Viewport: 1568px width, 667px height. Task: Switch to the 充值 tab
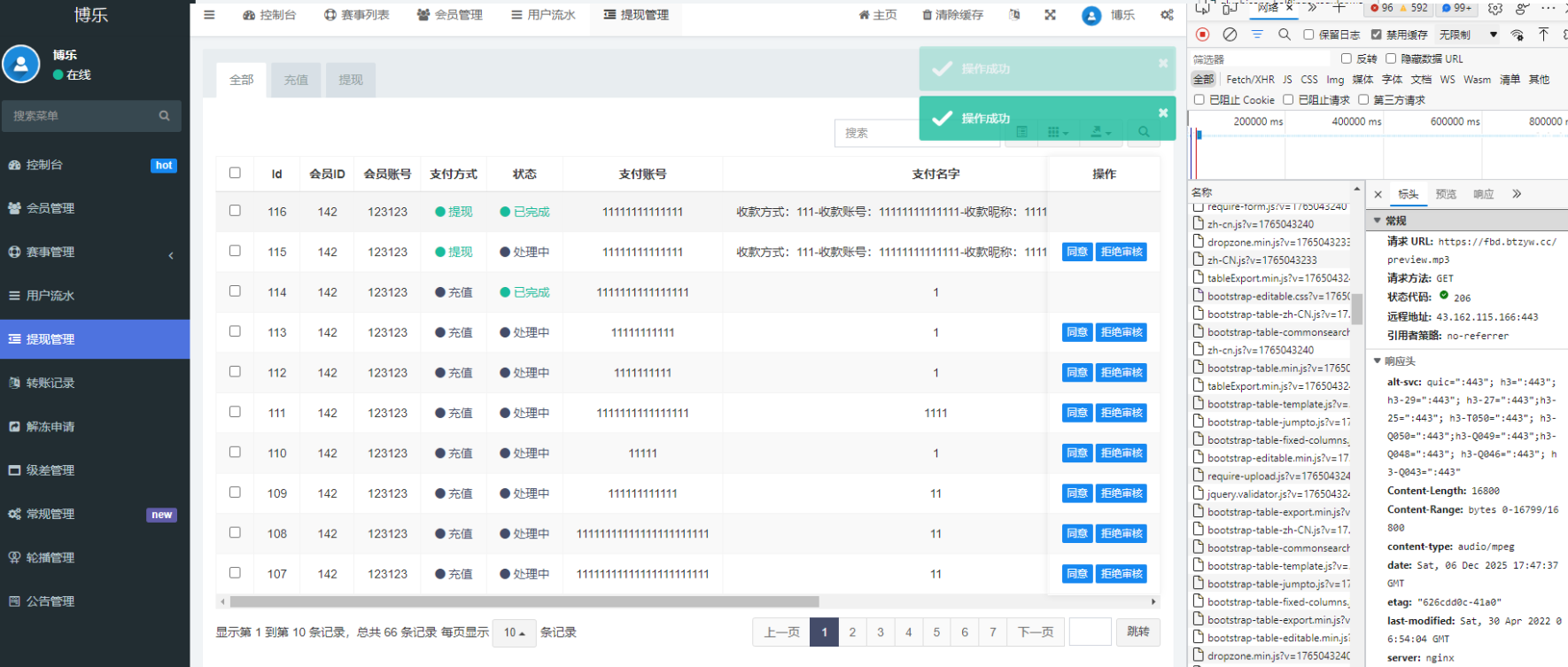(x=296, y=80)
